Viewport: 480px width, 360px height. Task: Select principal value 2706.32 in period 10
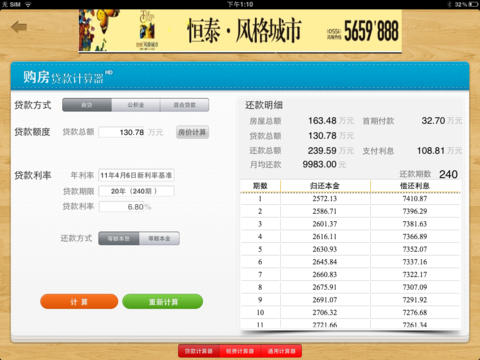point(325,313)
